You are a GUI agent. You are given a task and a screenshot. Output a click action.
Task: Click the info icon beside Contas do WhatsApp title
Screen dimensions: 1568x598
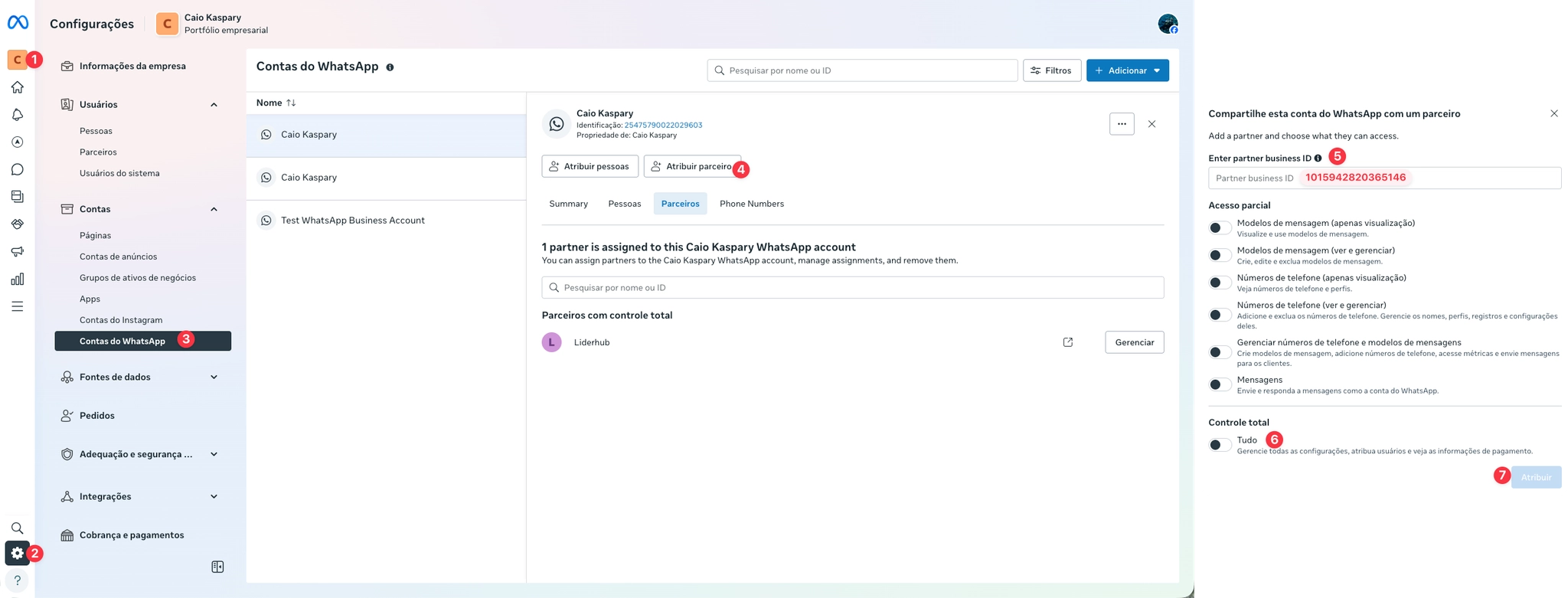pos(390,67)
